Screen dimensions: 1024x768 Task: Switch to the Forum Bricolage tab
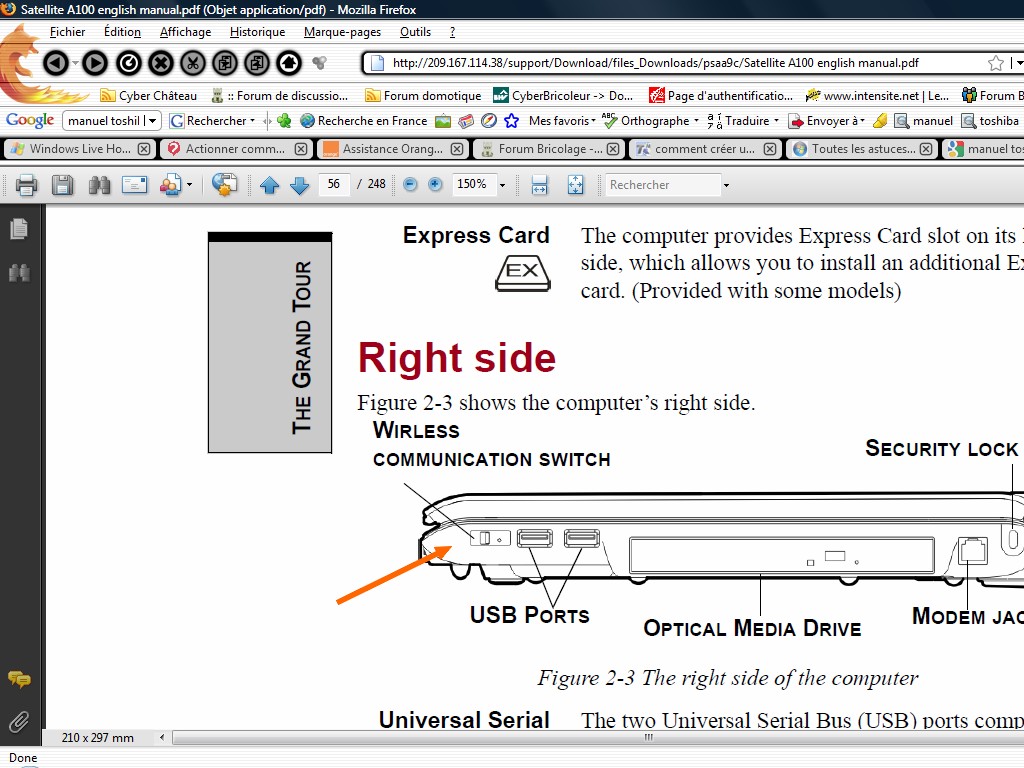(549, 149)
